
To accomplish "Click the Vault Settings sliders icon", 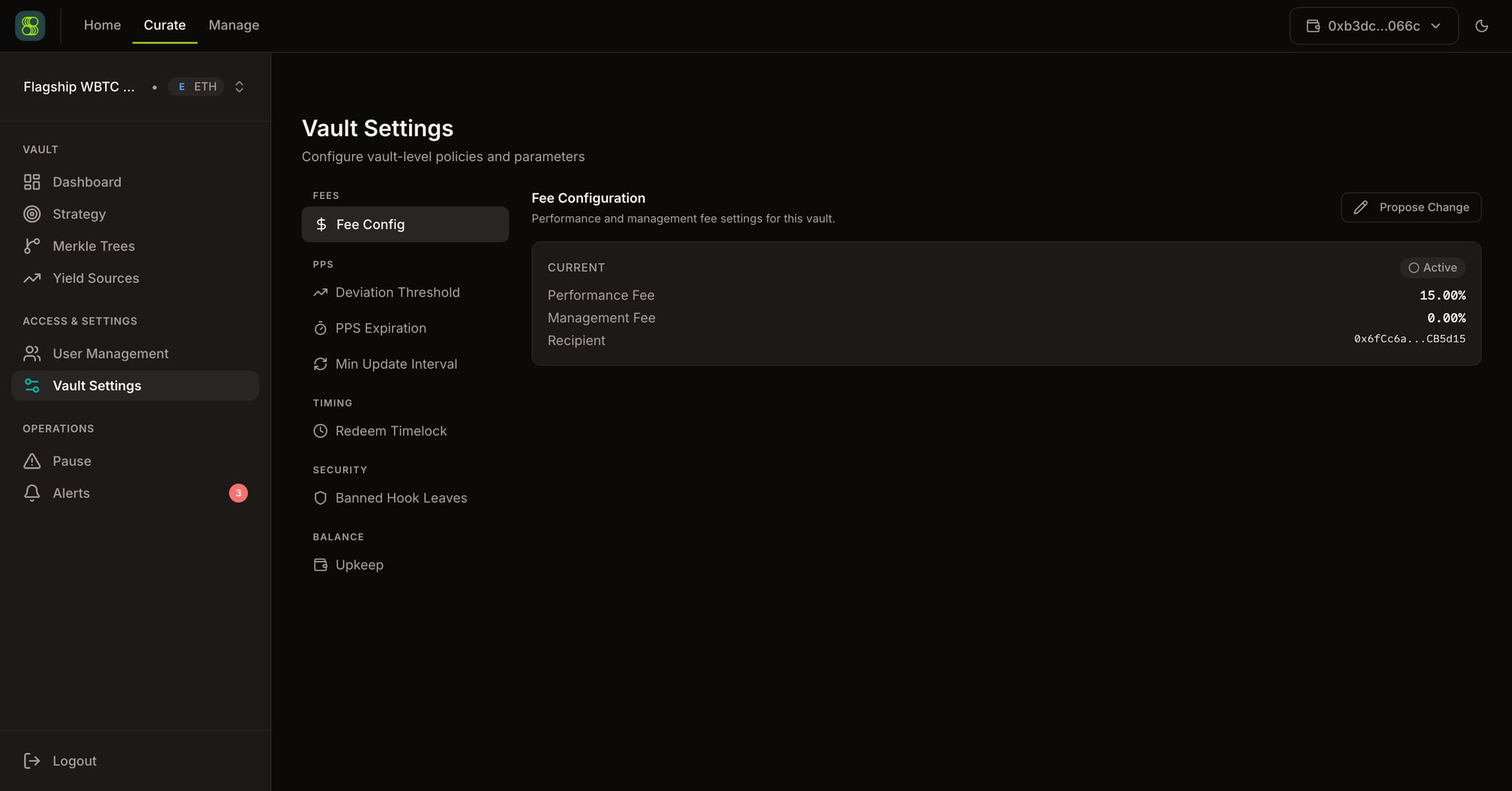I will (x=32, y=386).
